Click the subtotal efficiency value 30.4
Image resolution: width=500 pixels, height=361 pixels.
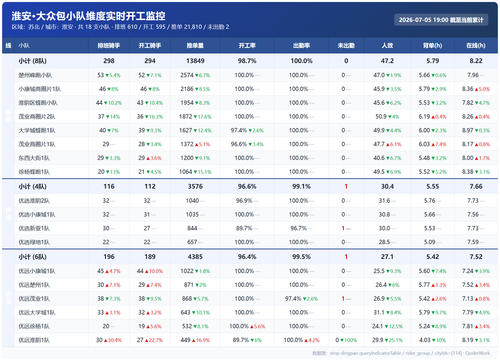click(x=387, y=187)
